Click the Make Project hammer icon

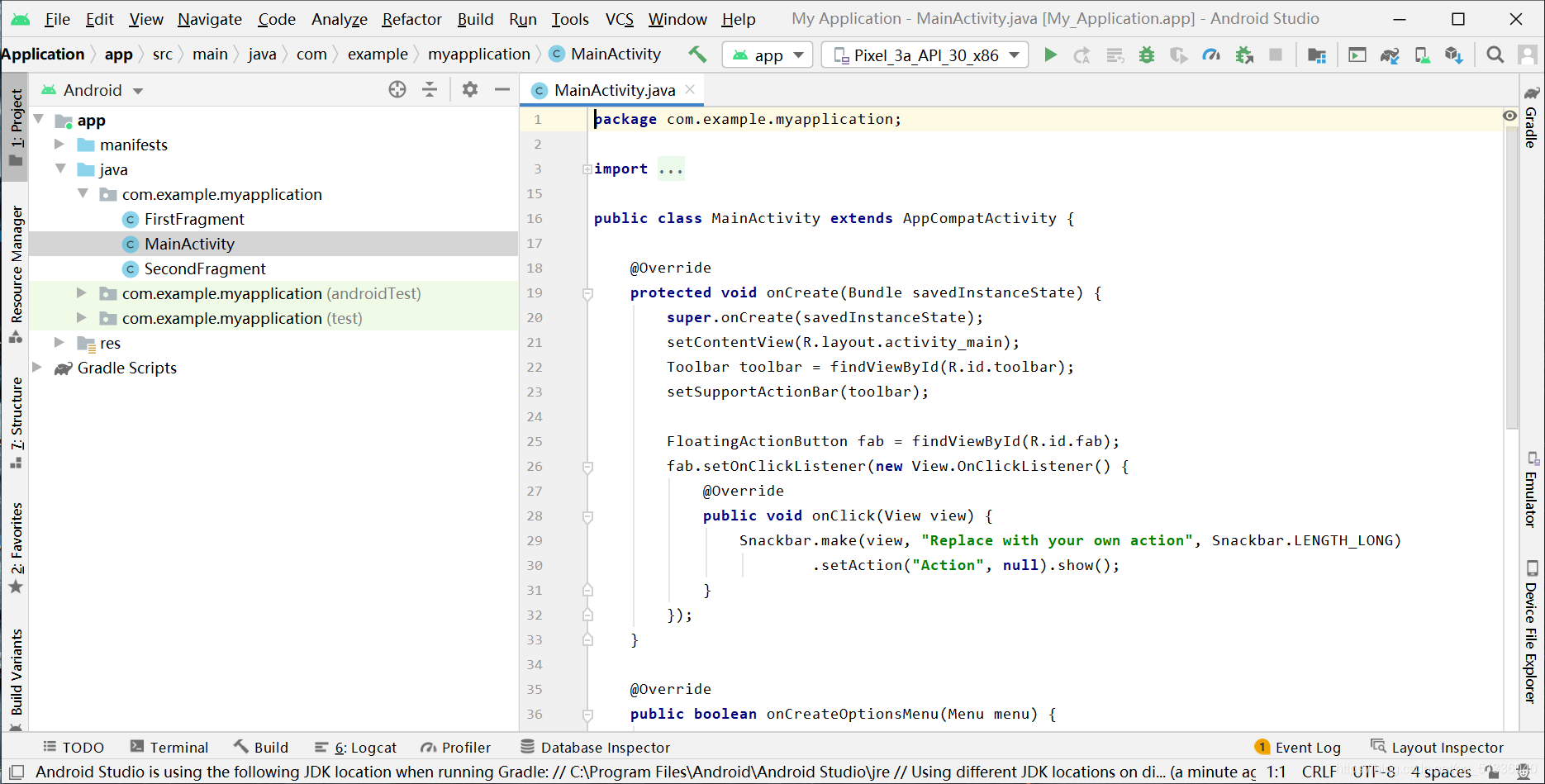(697, 55)
